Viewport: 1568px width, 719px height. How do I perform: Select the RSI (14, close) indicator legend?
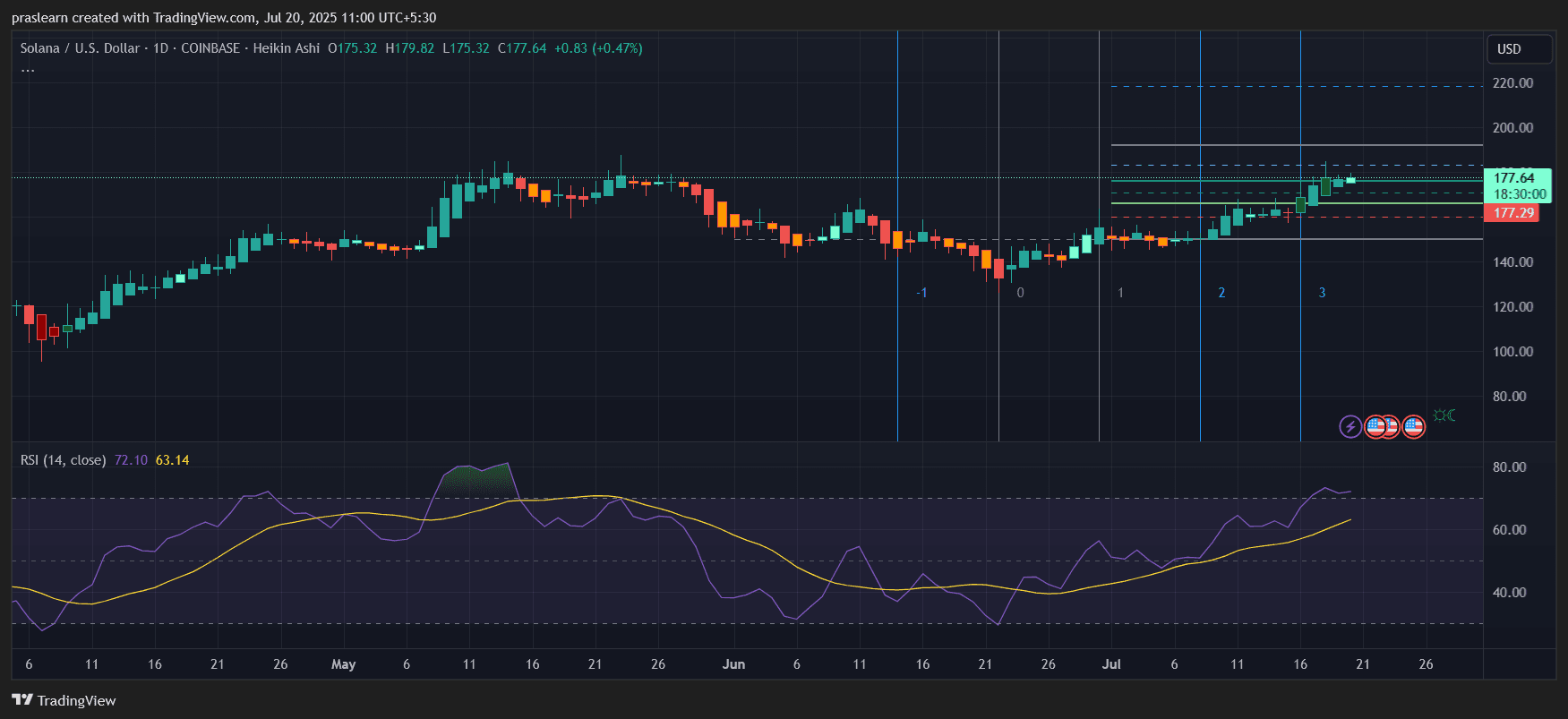63,460
